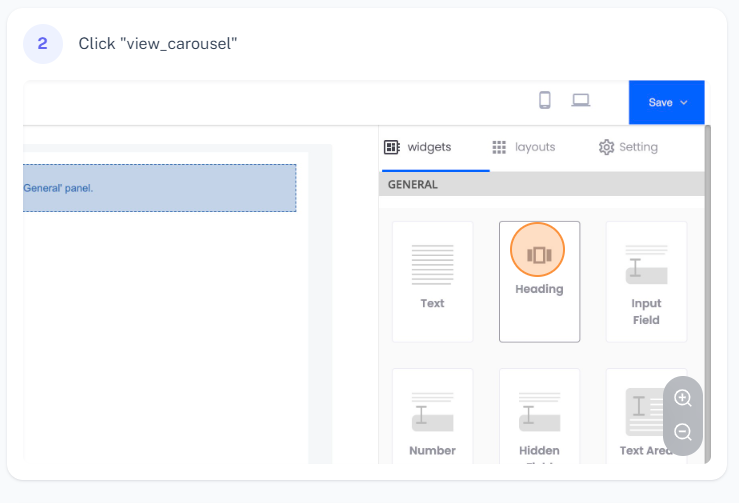
Task: Click the step title 'Click "view_carousel"' text
Action: (158, 44)
